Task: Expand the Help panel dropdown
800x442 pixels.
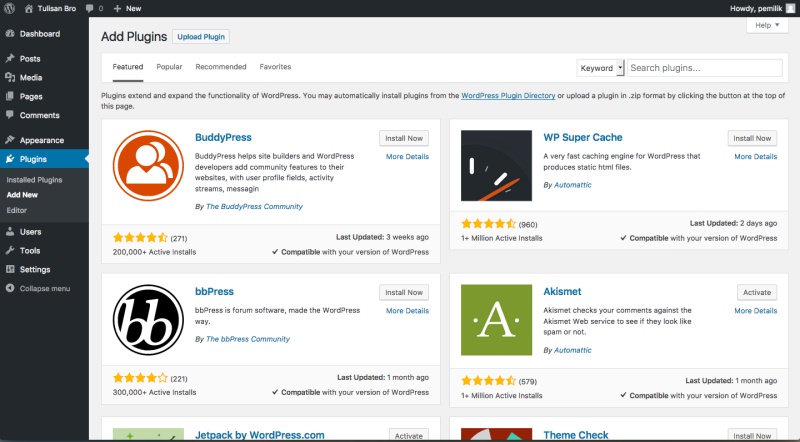Action: tap(767, 25)
